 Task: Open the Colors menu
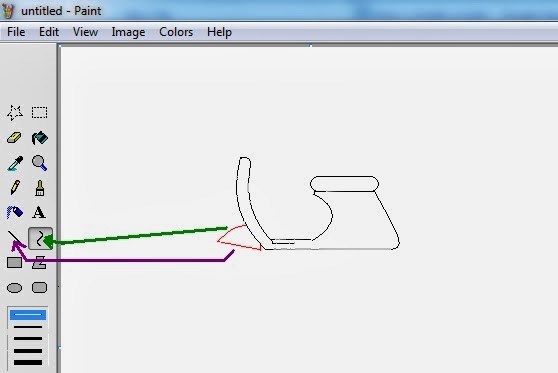point(176,32)
